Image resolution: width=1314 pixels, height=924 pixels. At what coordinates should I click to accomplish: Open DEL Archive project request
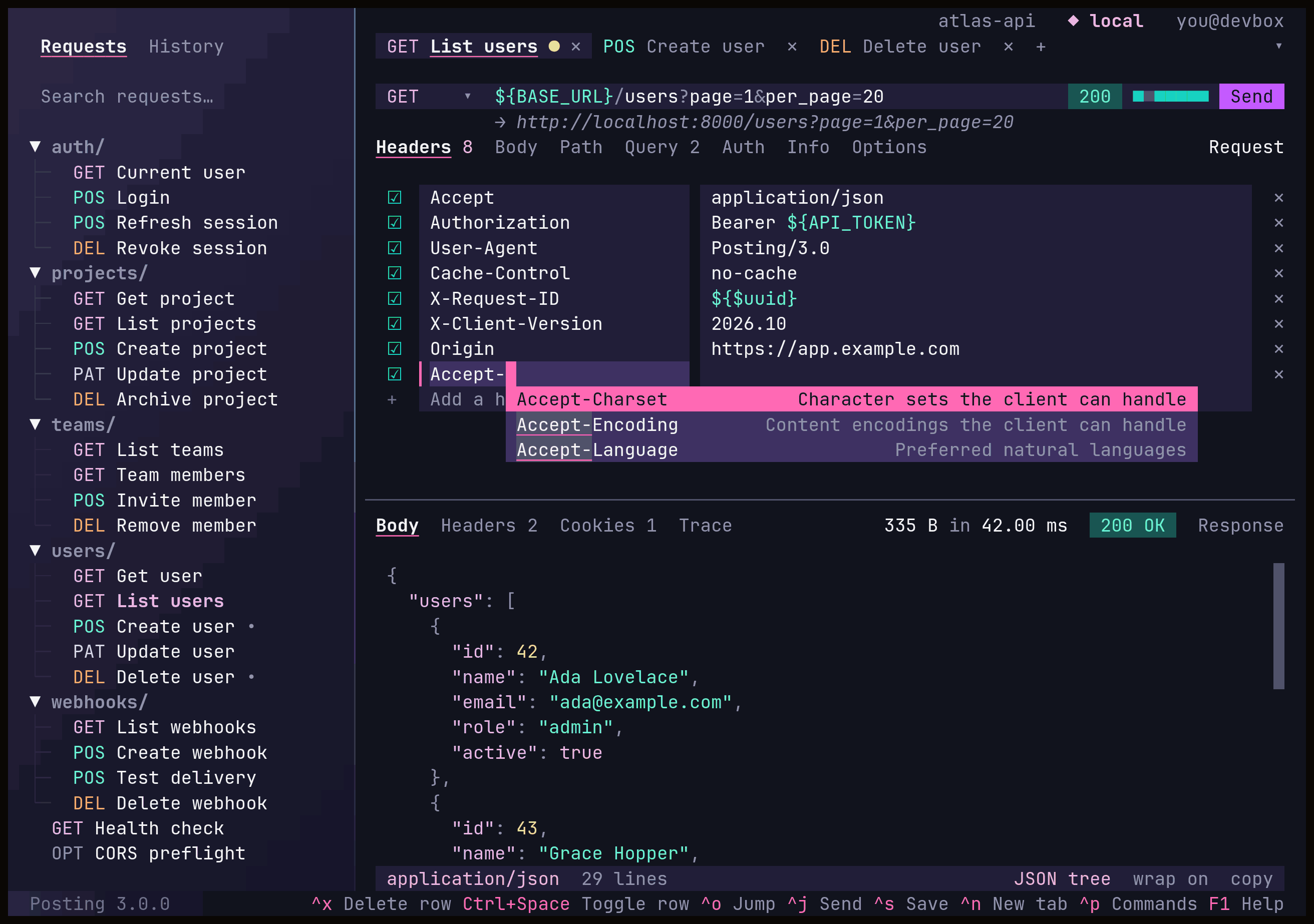(176, 399)
